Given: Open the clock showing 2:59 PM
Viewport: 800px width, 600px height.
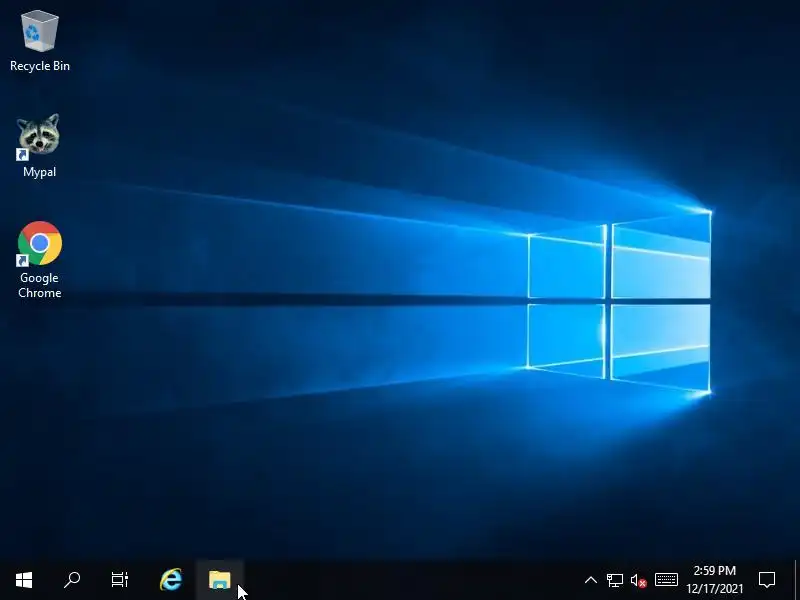Looking at the screenshot, I should [715, 580].
